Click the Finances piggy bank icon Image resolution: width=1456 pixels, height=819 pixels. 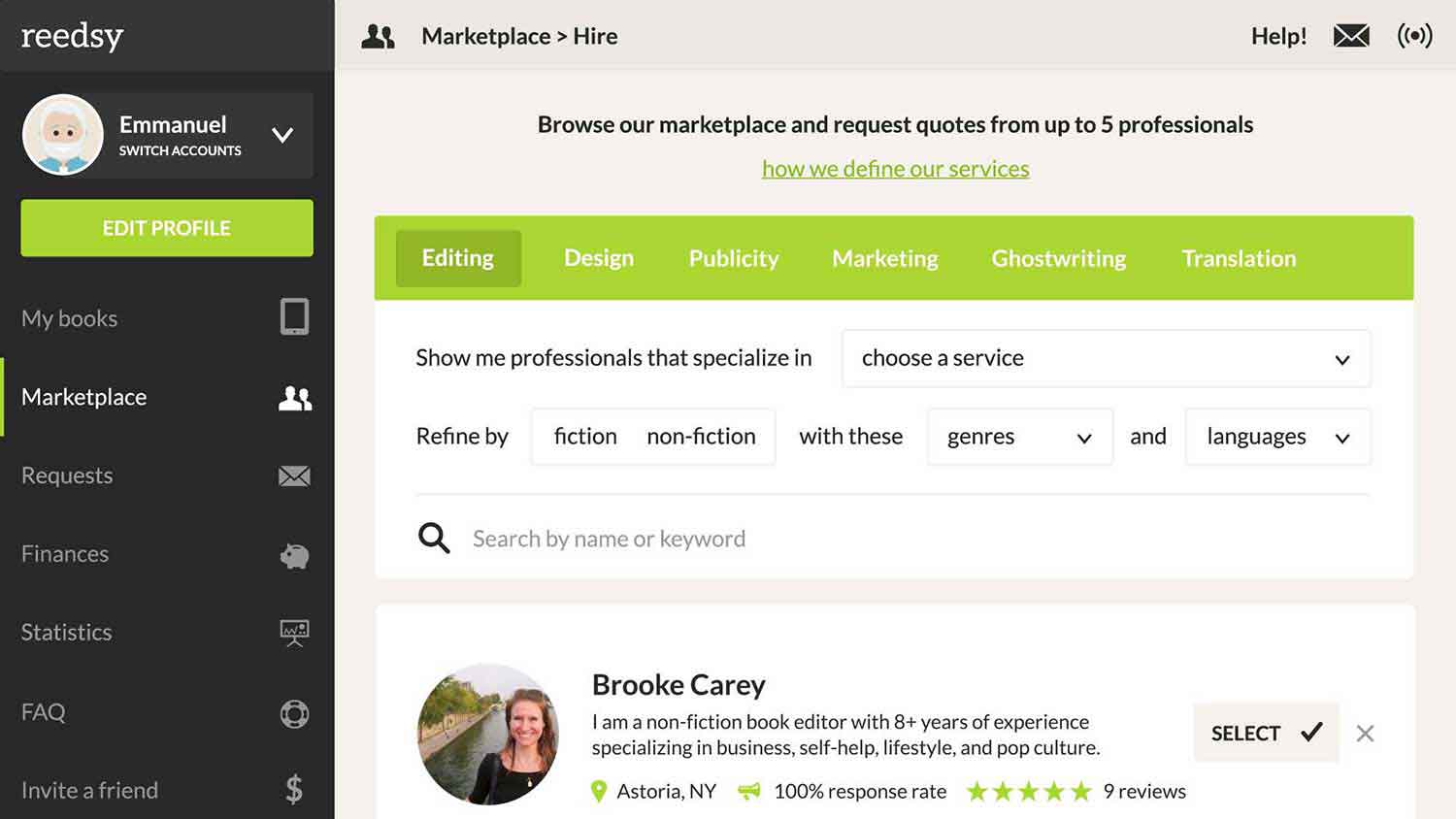pyautogui.click(x=294, y=555)
